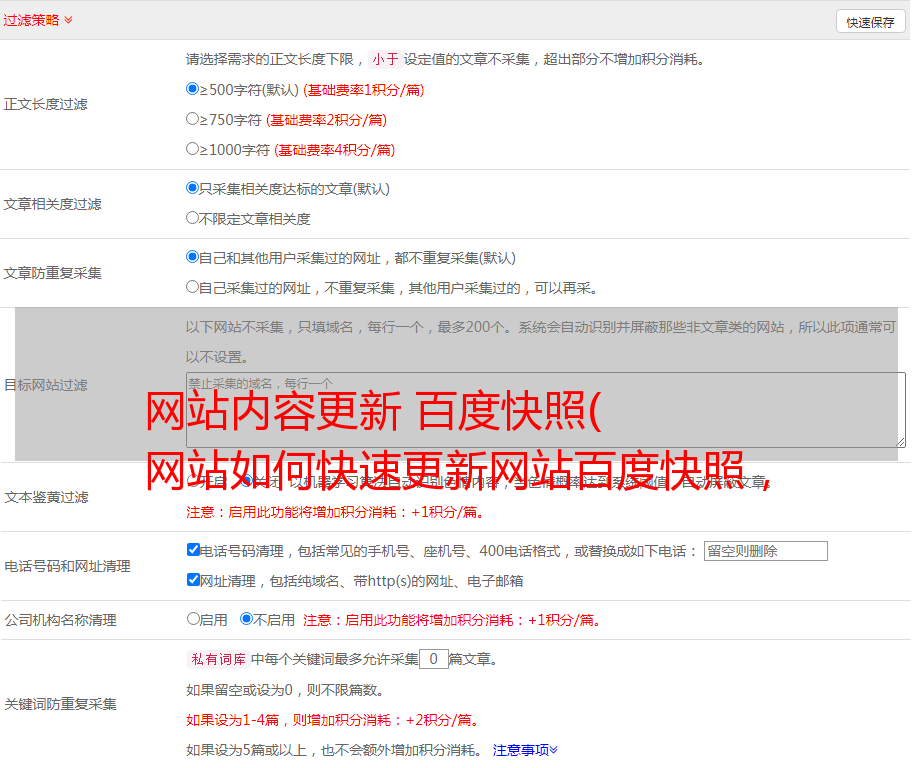The width and height of the screenshot is (912, 768).
Task: Click the keyword article count field
Action: click(x=433, y=660)
